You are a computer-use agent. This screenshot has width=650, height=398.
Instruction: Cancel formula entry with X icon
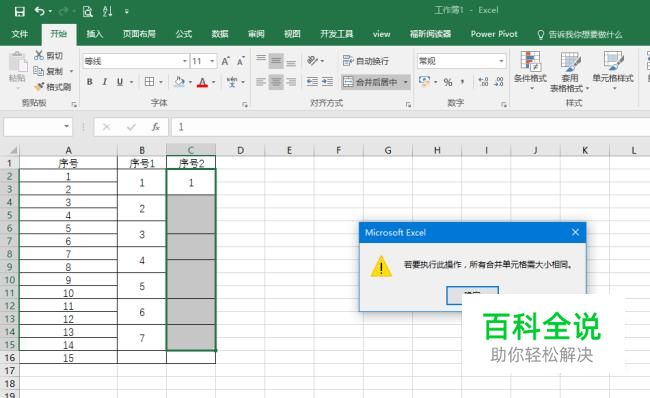click(x=106, y=127)
